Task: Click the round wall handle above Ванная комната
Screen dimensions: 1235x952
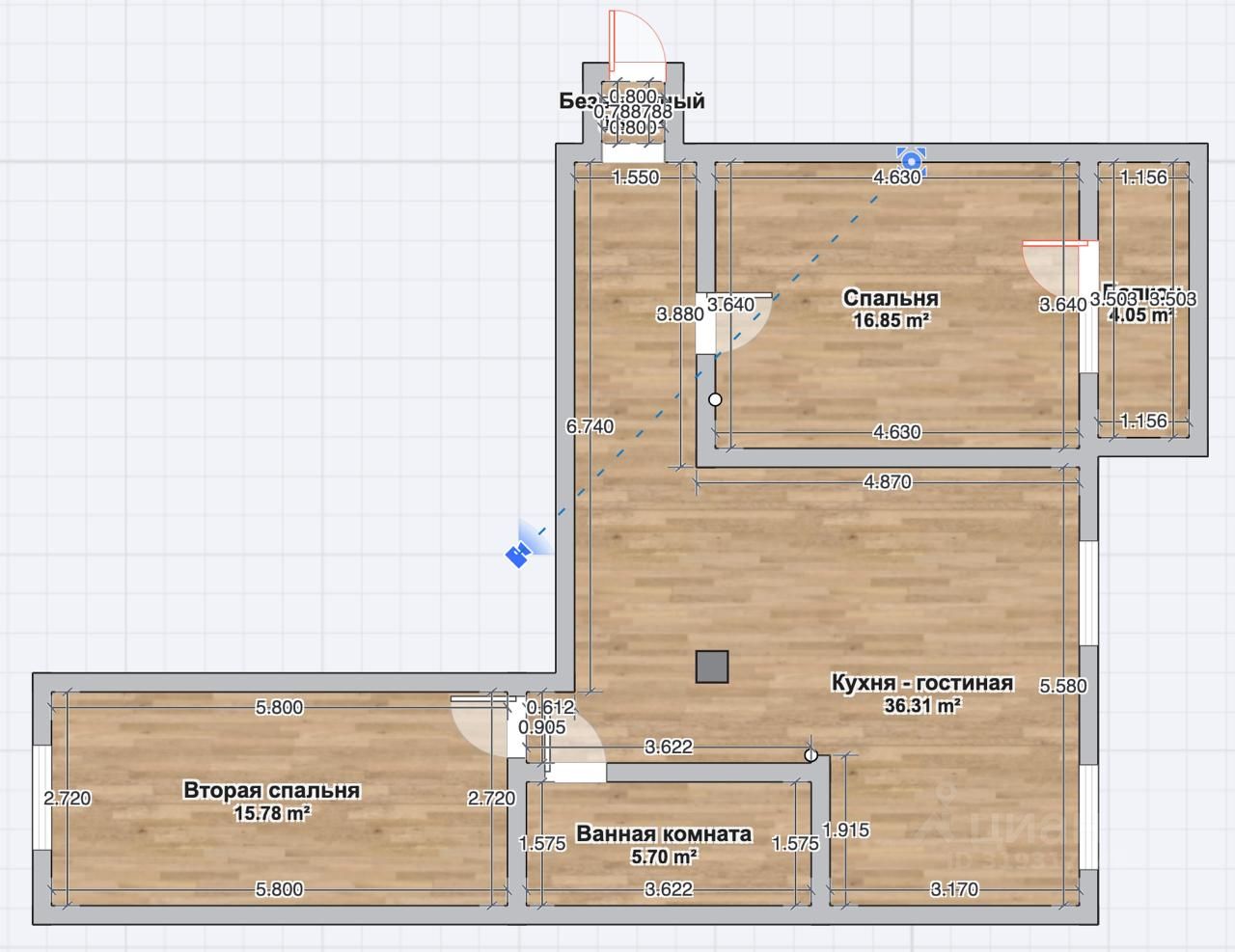Action: (x=810, y=755)
